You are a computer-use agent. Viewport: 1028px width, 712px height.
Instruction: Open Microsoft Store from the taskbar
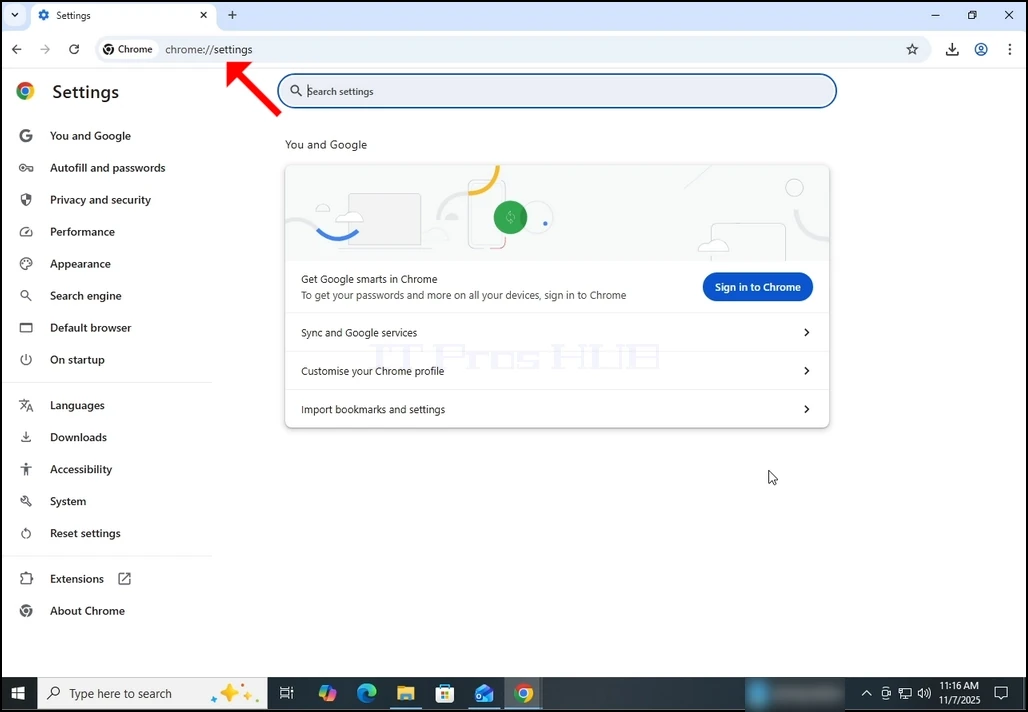click(x=445, y=694)
